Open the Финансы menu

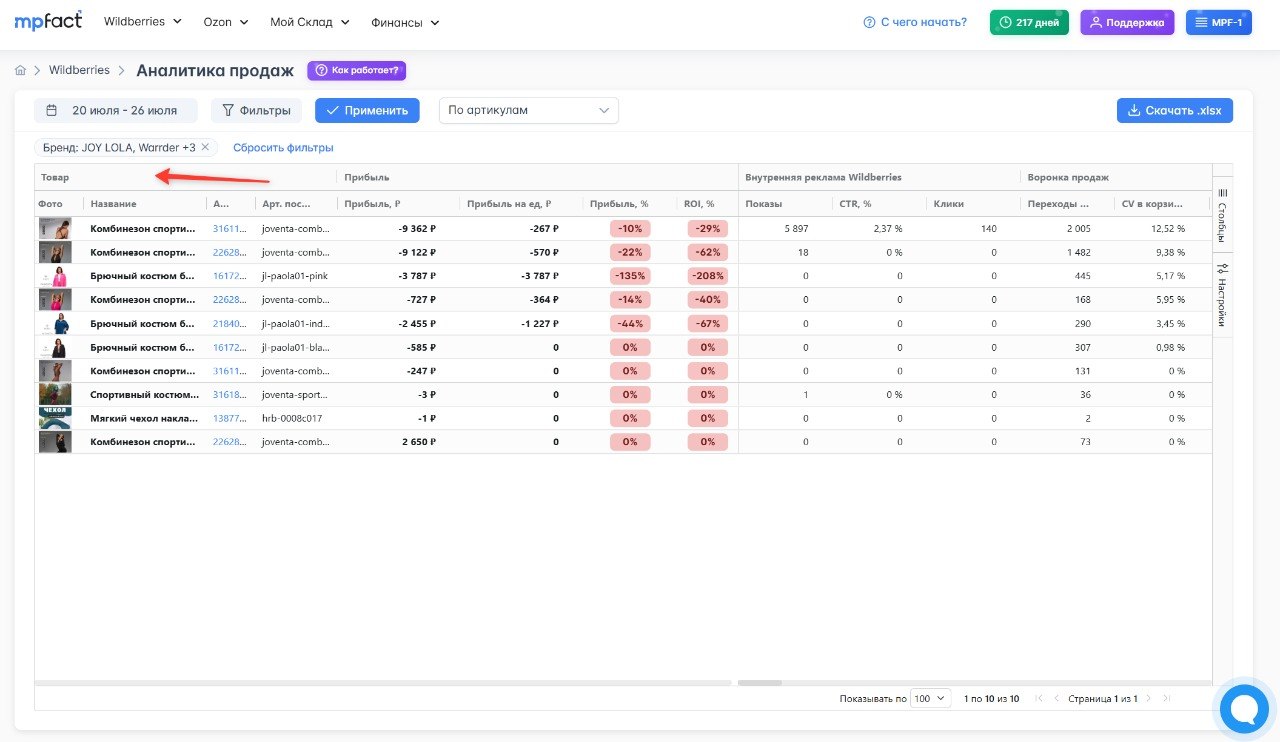tap(405, 21)
